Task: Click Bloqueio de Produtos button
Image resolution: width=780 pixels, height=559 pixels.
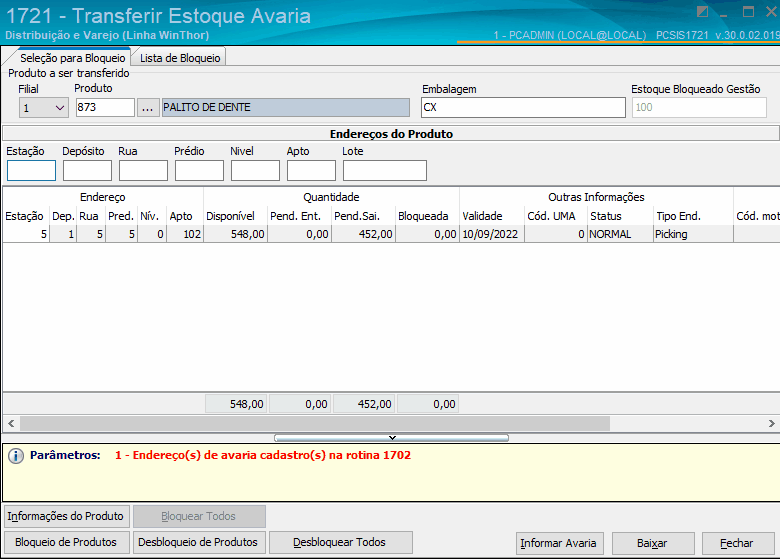Action: (x=67, y=542)
